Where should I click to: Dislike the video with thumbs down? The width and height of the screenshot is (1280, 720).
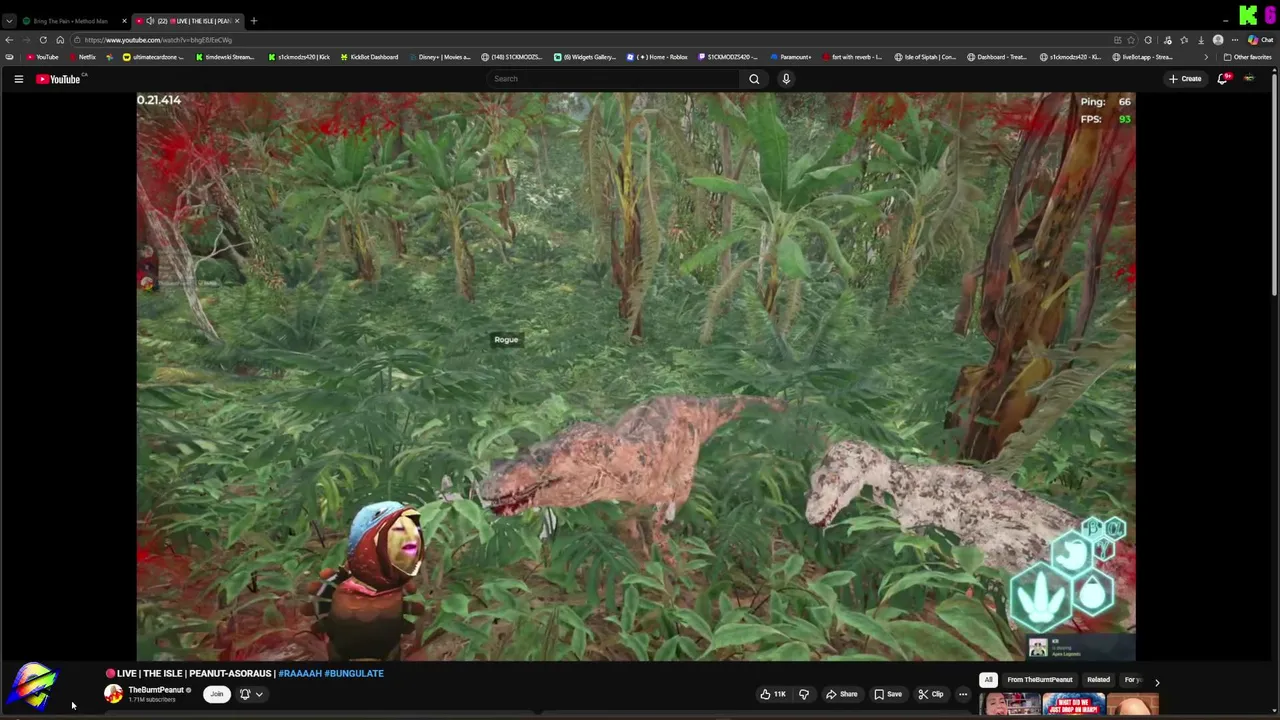click(x=803, y=694)
